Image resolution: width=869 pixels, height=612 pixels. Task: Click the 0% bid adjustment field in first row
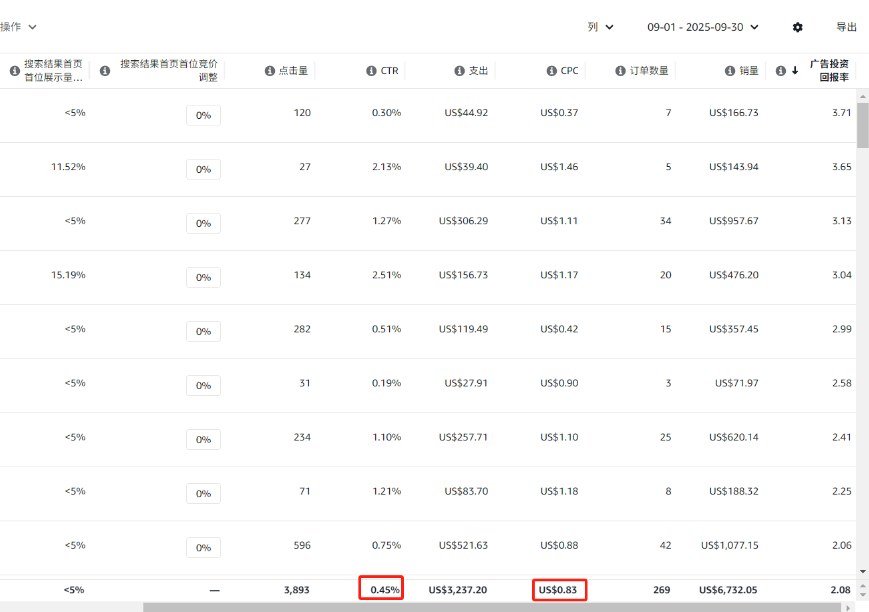point(203,115)
